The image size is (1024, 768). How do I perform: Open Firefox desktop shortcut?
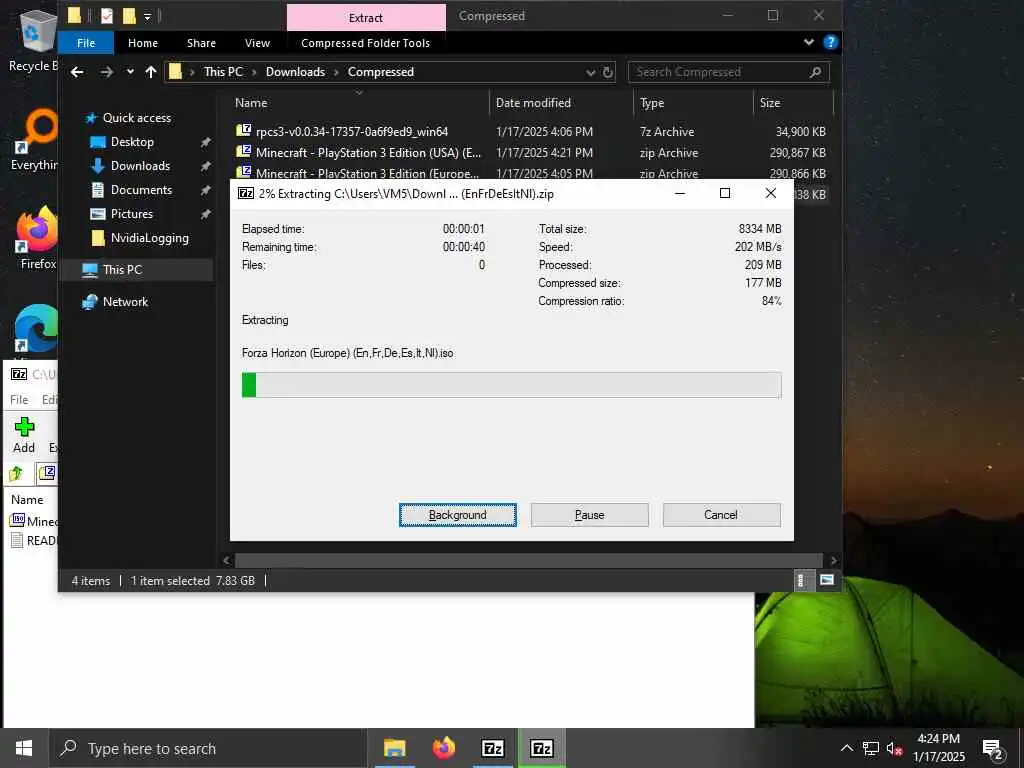coord(37,238)
